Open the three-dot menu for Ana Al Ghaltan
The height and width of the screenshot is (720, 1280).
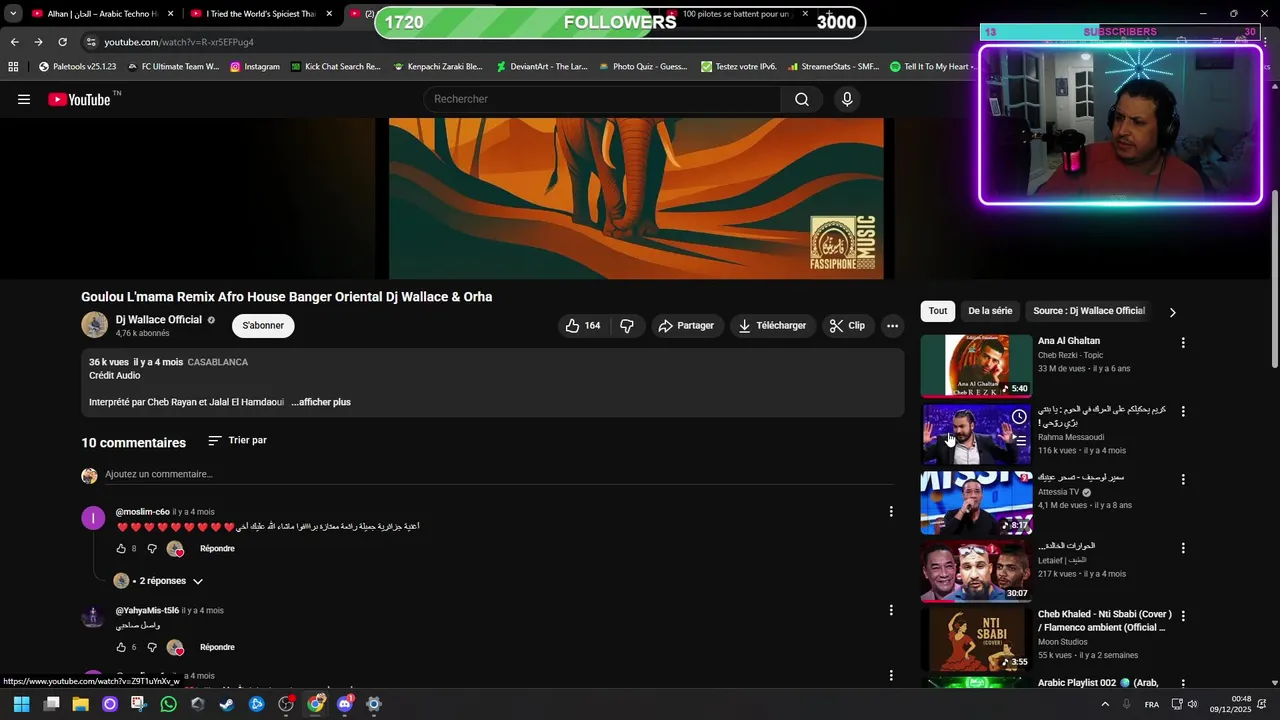pos(1183,342)
